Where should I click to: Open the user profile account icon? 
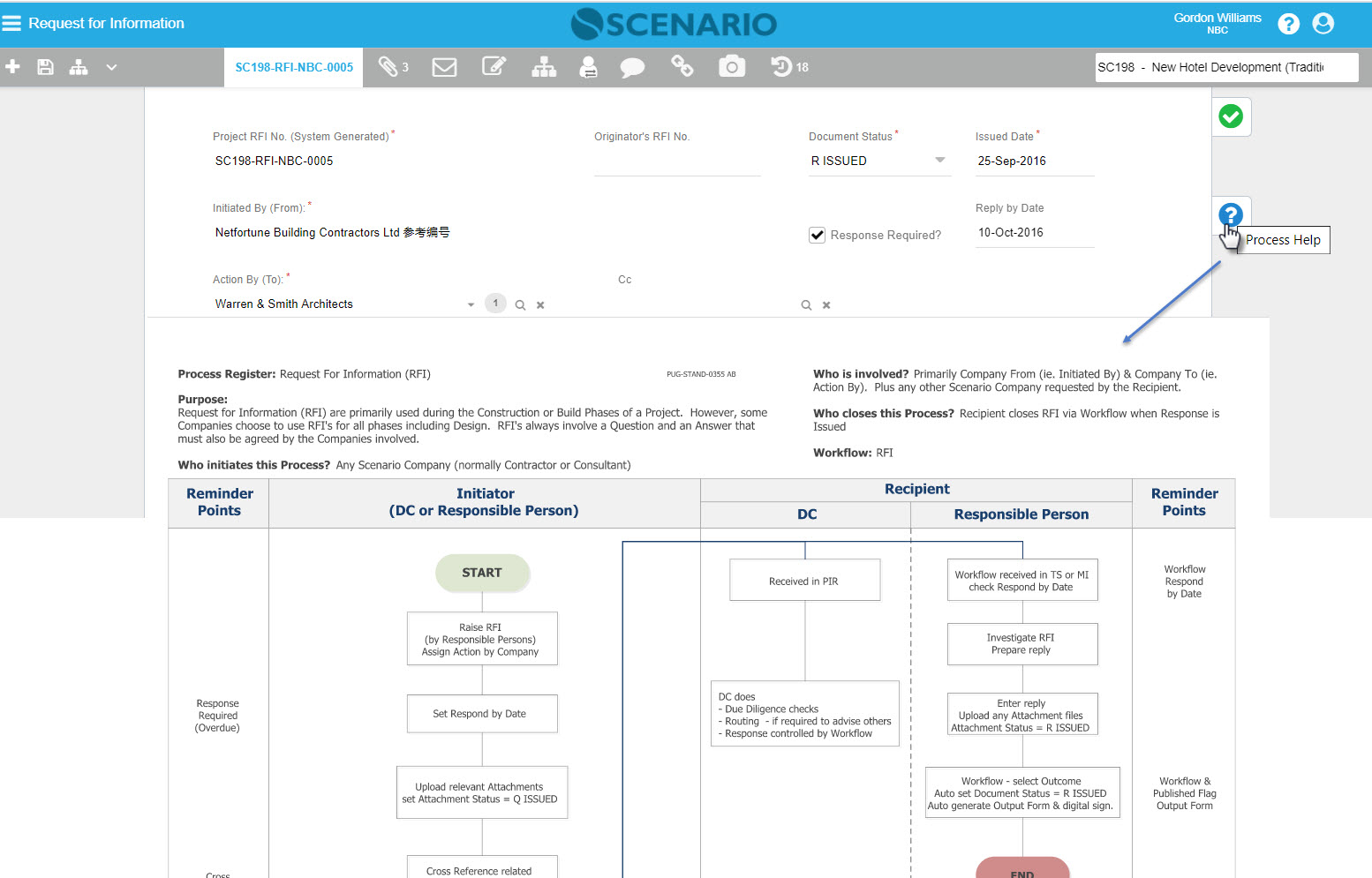point(1323,24)
